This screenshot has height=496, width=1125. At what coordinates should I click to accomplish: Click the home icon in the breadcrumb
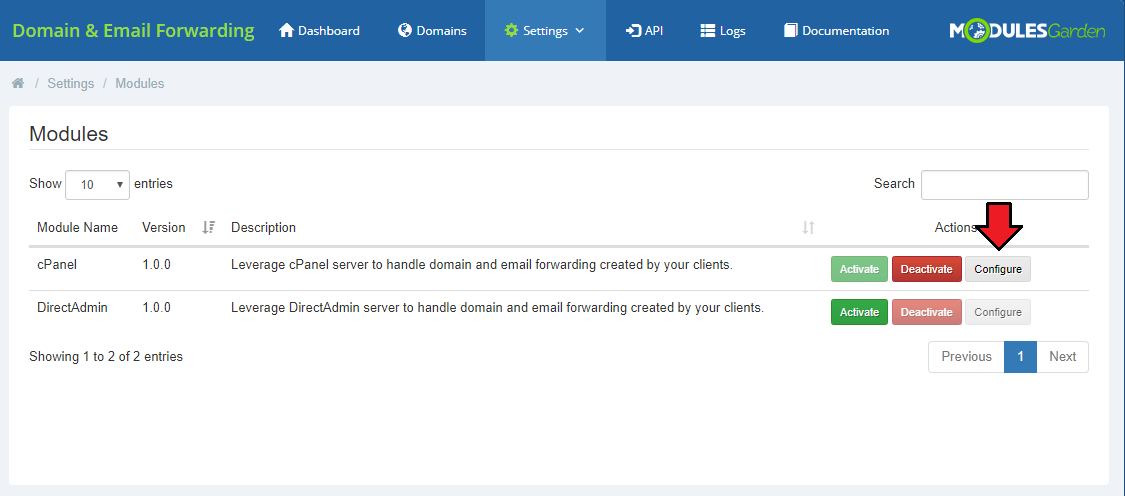(18, 83)
